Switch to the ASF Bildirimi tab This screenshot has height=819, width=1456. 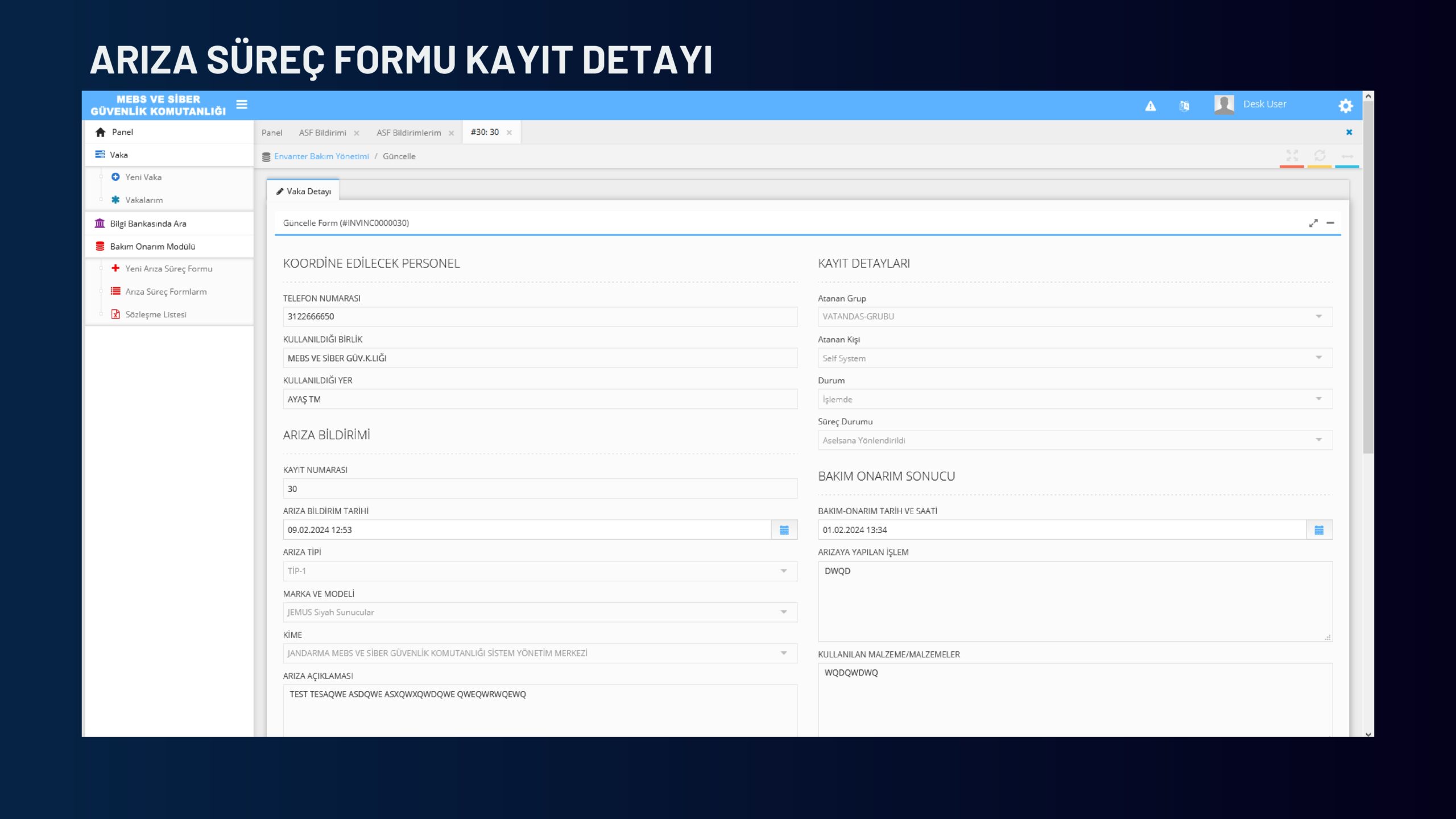point(322,133)
